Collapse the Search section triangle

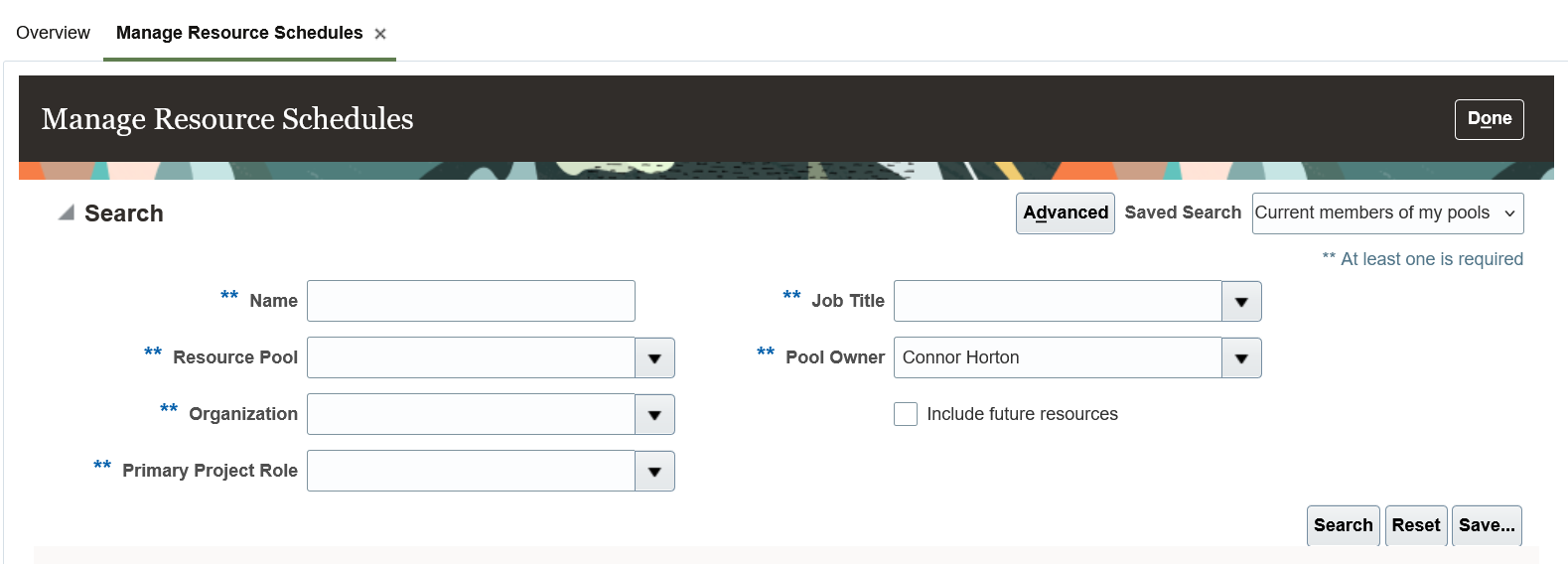point(67,212)
